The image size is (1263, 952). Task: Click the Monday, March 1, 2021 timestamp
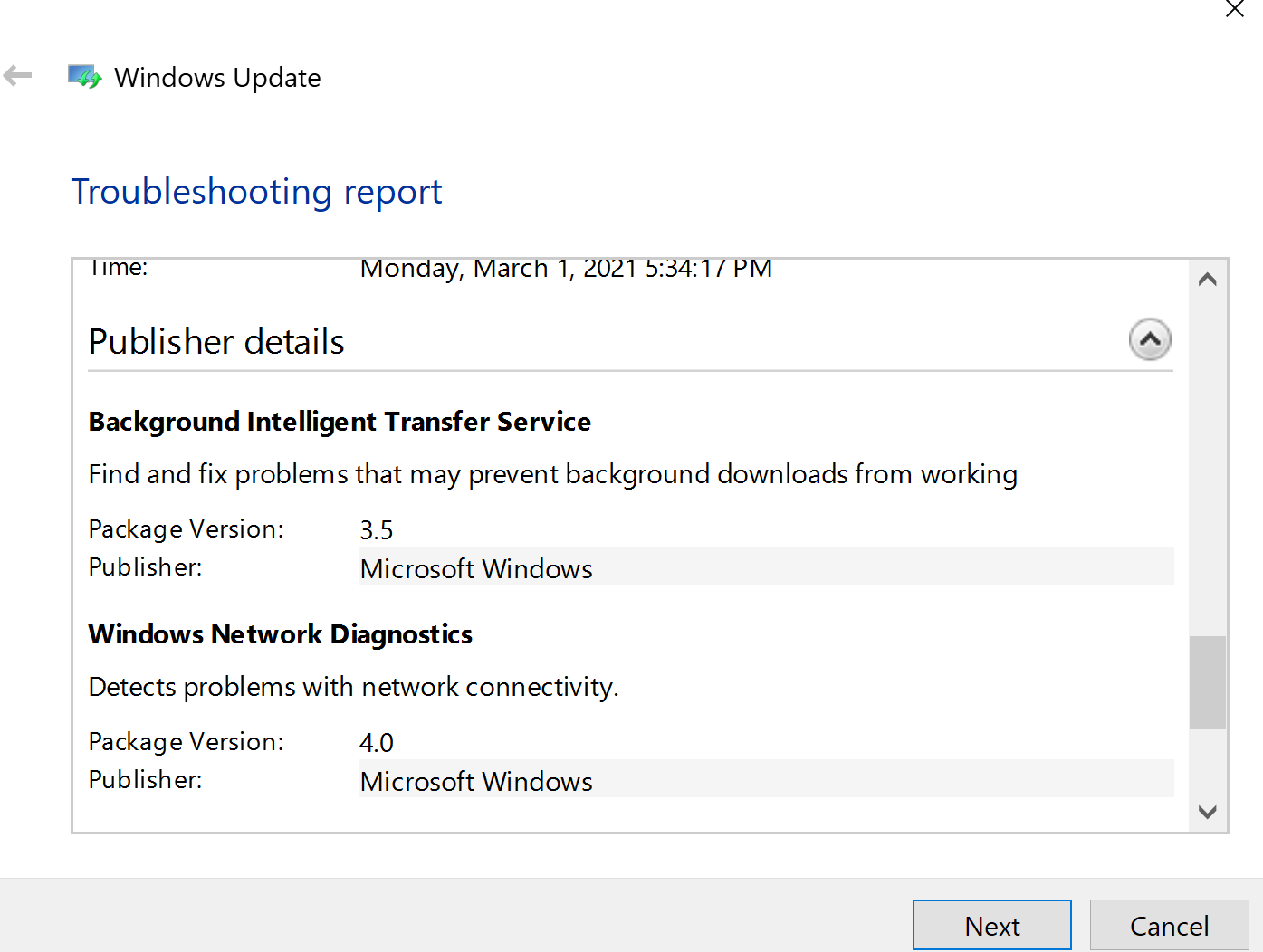pos(566,270)
